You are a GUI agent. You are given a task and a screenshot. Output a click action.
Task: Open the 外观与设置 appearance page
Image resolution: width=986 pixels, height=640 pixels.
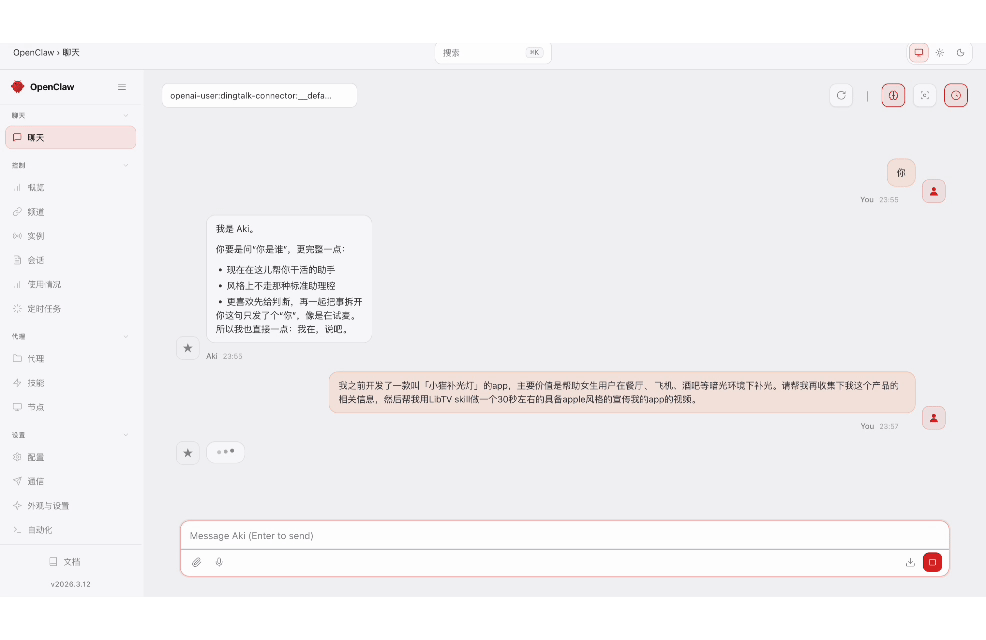click(x=70, y=505)
